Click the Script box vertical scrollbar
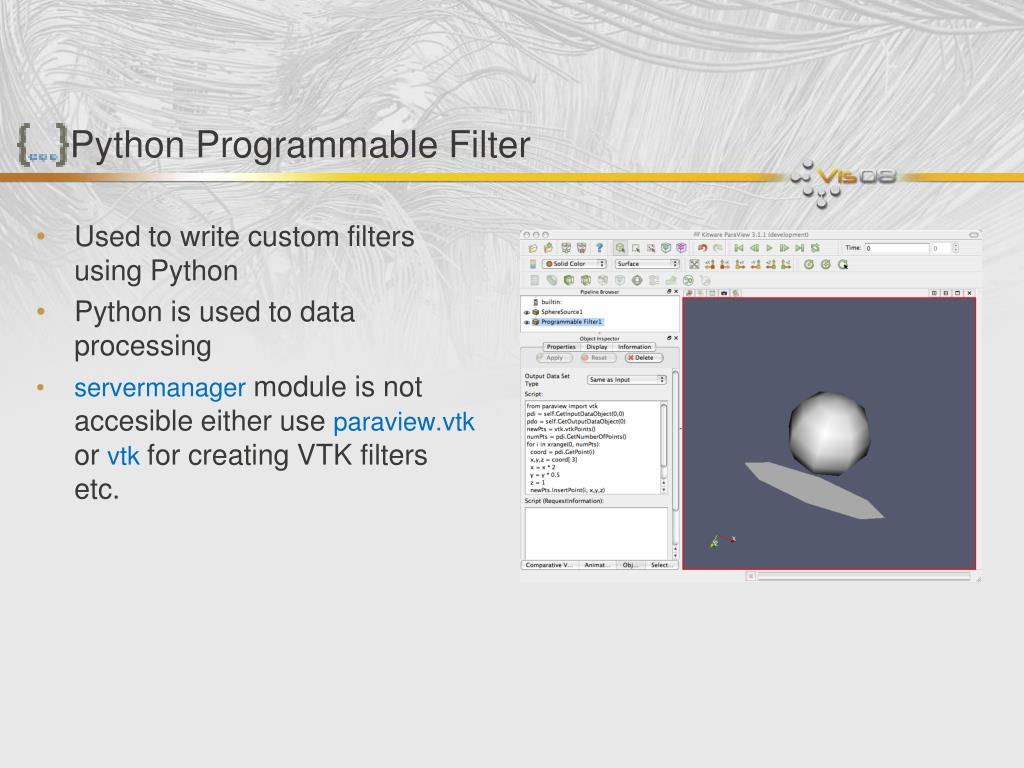Image resolution: width=1024 pixels, height=768 pixels. coord(664,448)
